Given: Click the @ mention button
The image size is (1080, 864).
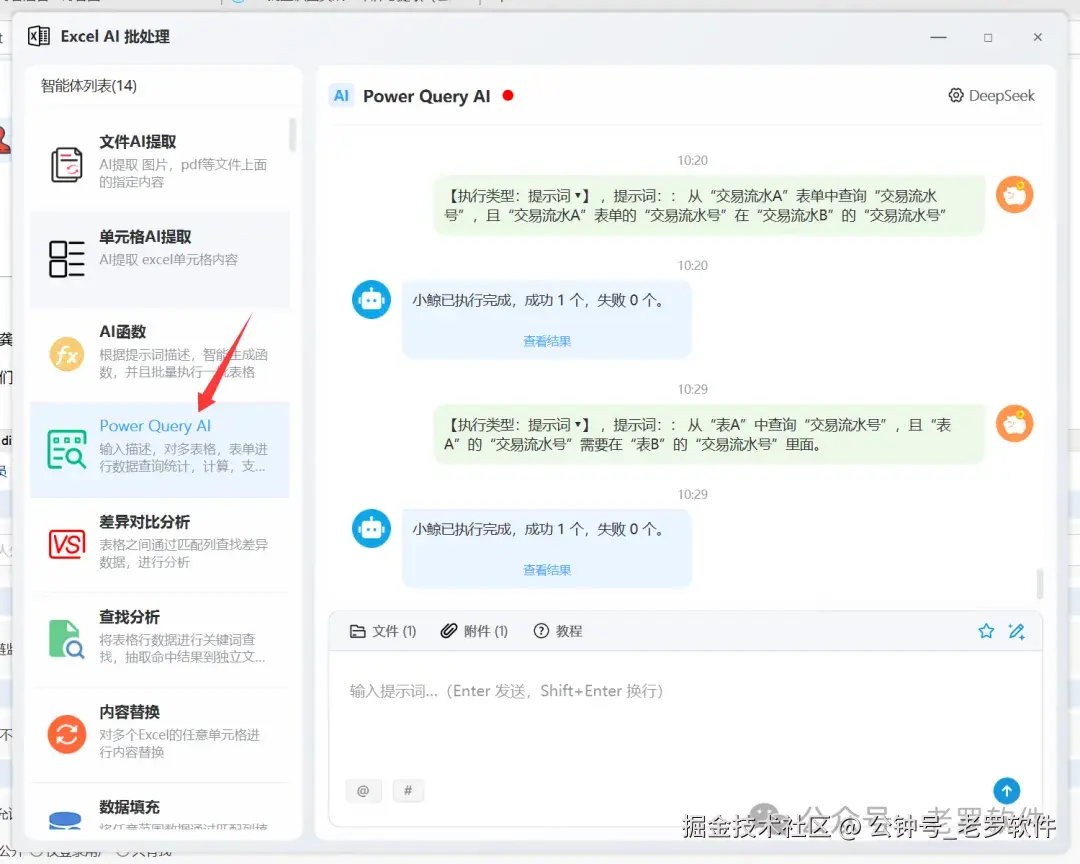Looking at the screenshot, I should 363,790.
